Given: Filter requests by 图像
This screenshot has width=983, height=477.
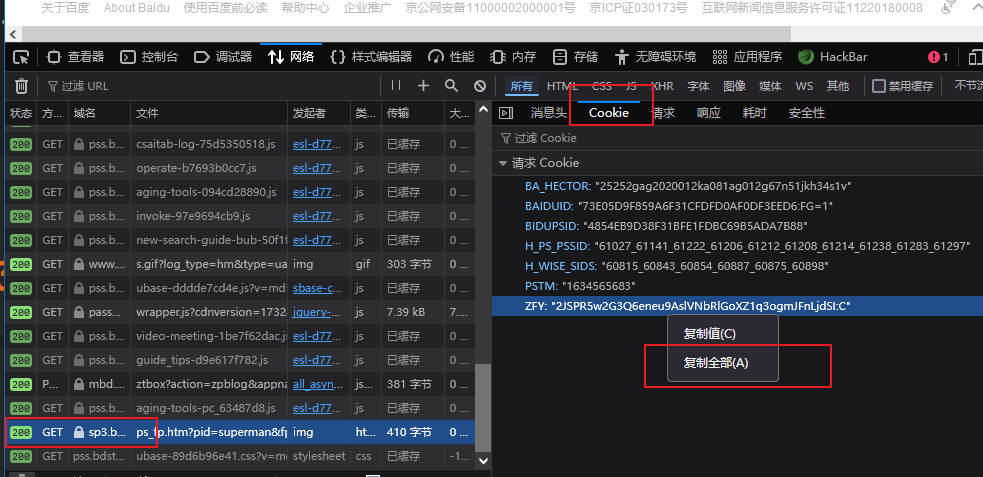Looking at the screenshot, I should [734, 86].
